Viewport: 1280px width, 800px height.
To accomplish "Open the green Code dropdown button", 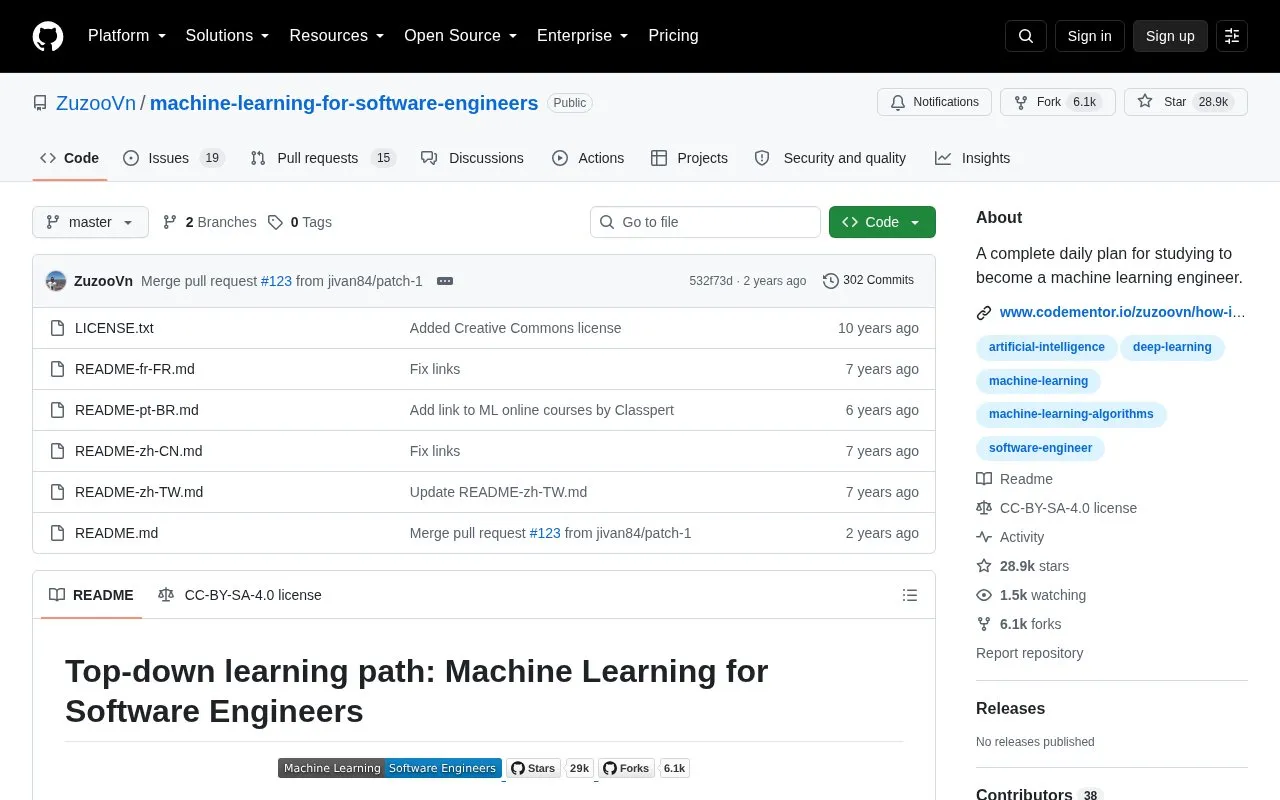I will (882, 222).
